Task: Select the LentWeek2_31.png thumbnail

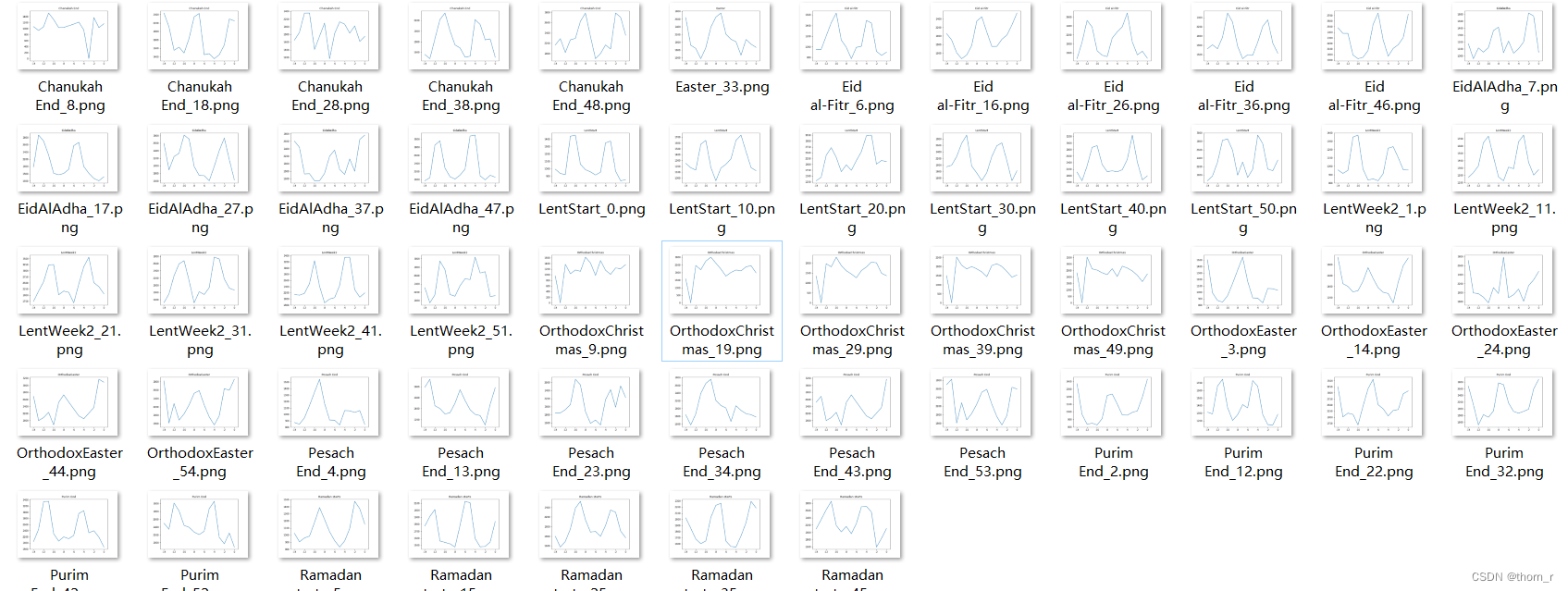Action: click(x=199, y=281)
